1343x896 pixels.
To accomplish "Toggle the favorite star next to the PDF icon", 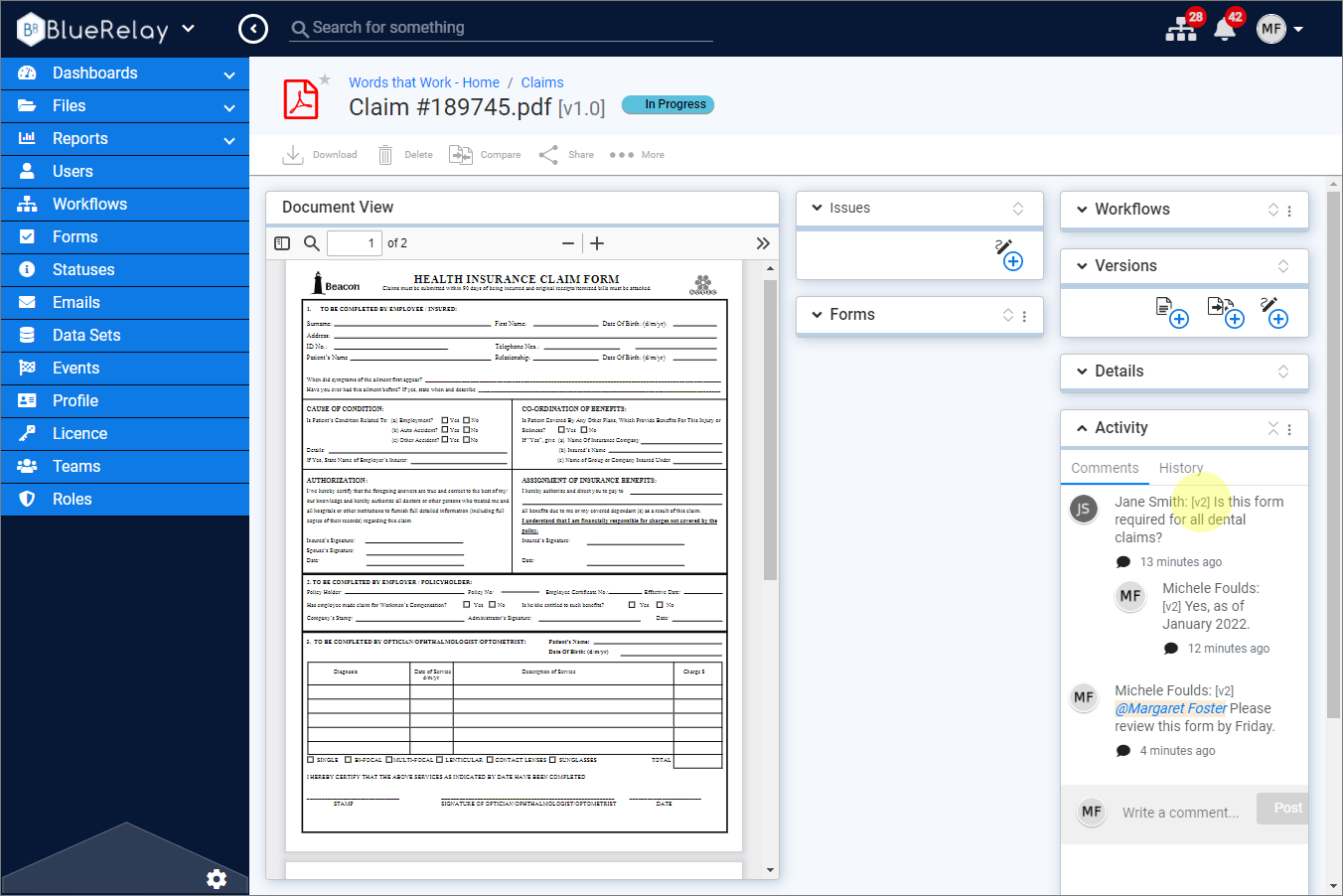I will pos(325,79).
